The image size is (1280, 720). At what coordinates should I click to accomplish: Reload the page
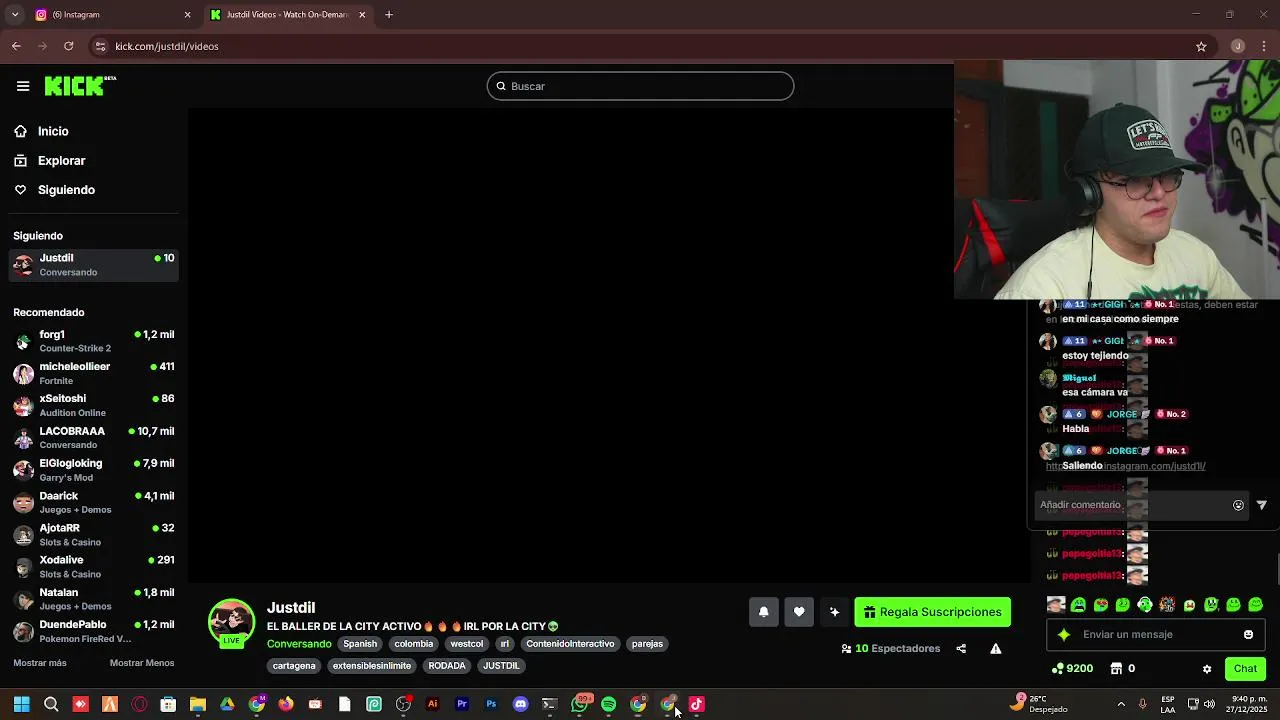(68, 46)
